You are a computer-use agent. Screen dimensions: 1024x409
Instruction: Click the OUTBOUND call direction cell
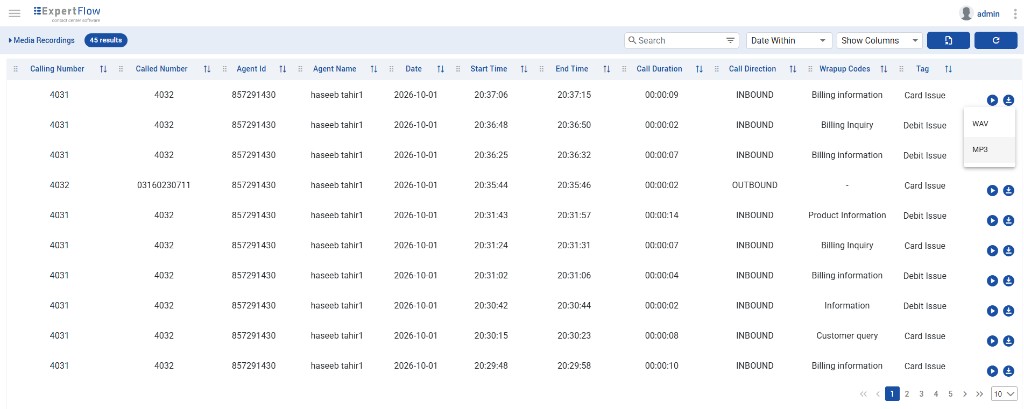coord(755,186)
